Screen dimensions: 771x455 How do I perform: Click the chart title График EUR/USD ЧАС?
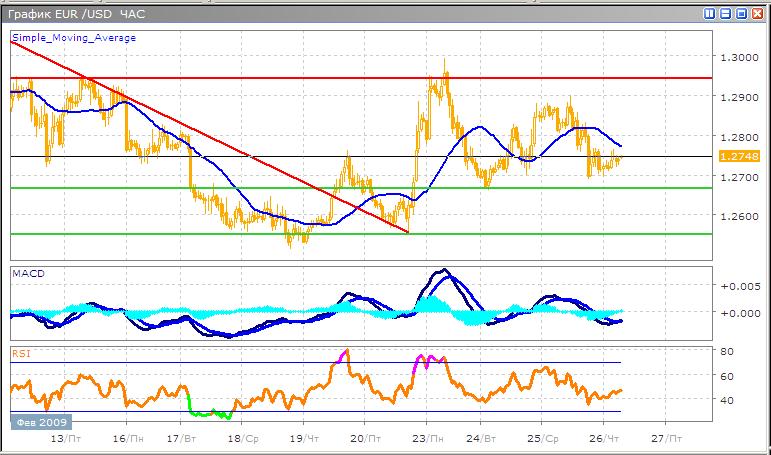pos(74,14)
